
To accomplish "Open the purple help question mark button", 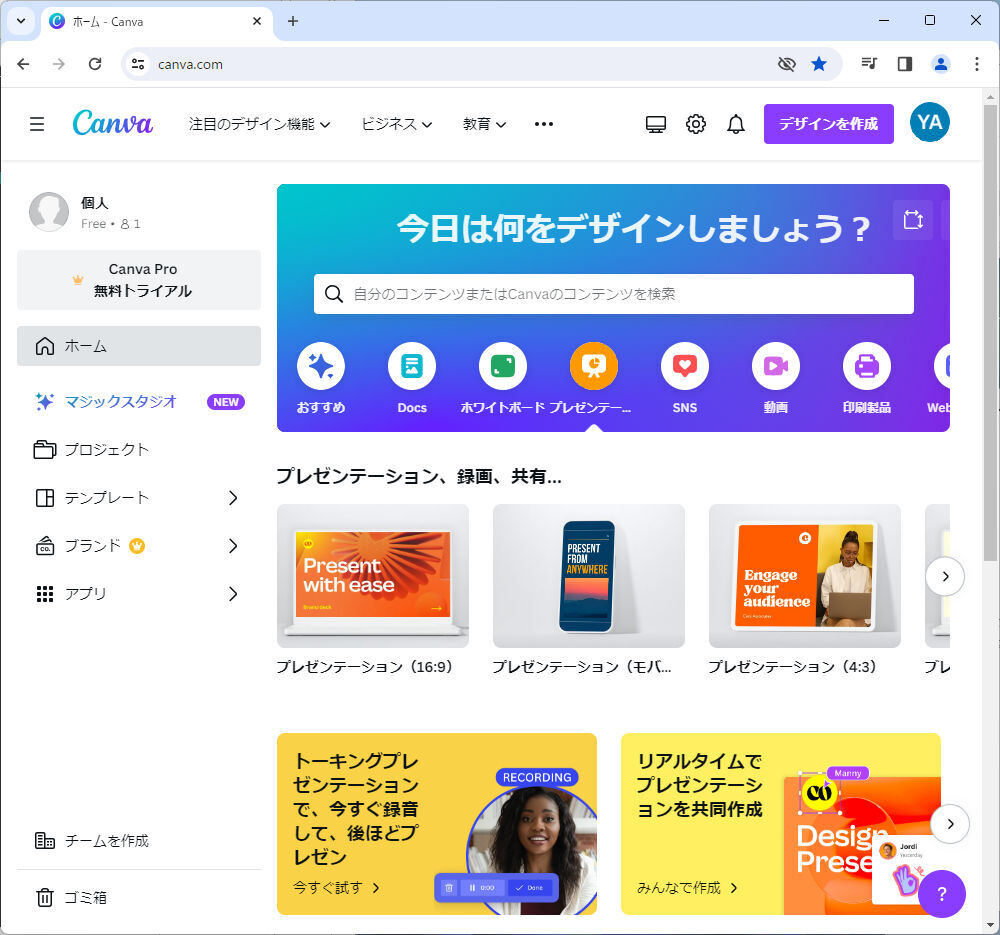I will (x=942, y=894).
